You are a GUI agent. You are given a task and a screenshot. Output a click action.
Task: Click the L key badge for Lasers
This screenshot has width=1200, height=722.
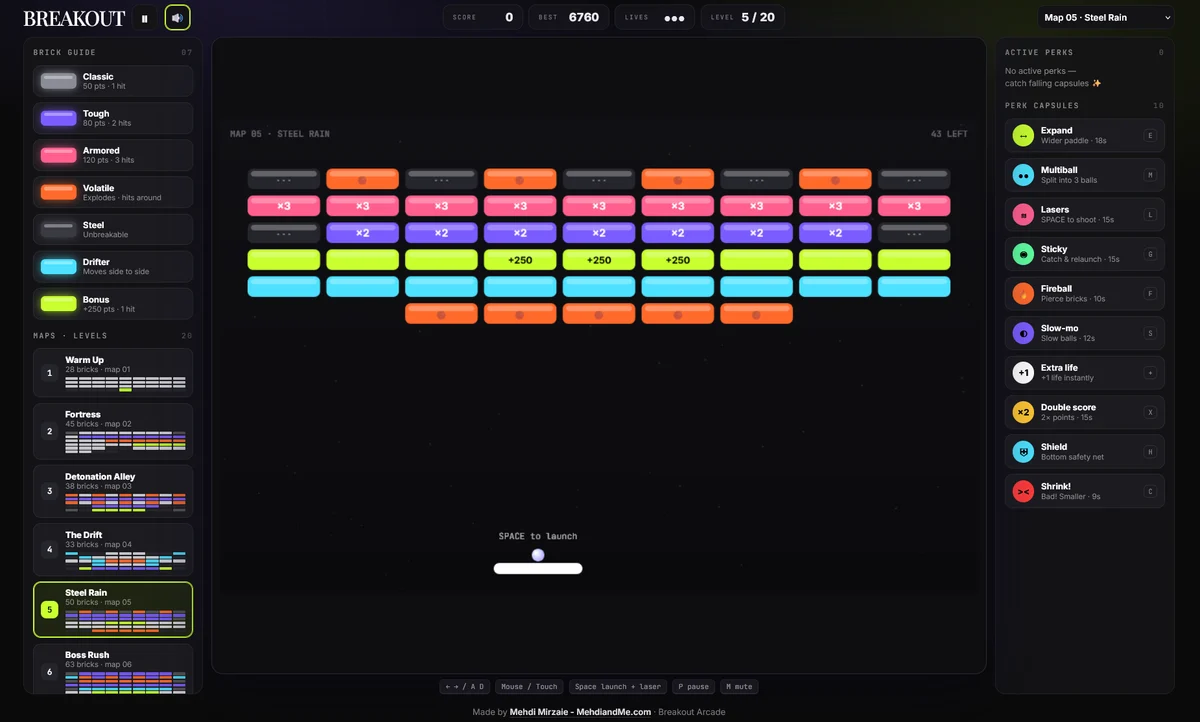[x=1150, y=215]
